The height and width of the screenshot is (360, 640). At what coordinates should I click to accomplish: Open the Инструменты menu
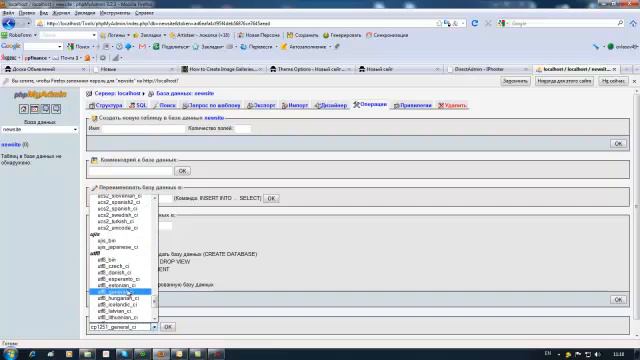pyautogui.click(x=115, y=13)
